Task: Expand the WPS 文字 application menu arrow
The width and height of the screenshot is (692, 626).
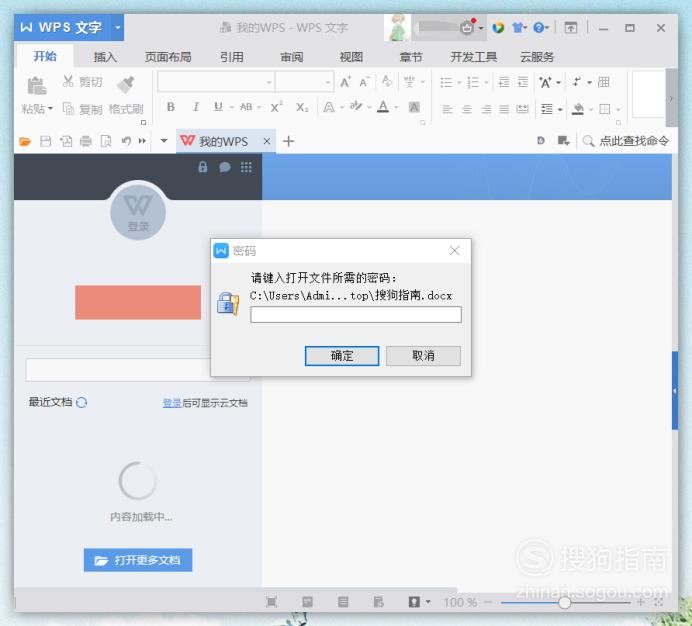Action: click(117, 27)
